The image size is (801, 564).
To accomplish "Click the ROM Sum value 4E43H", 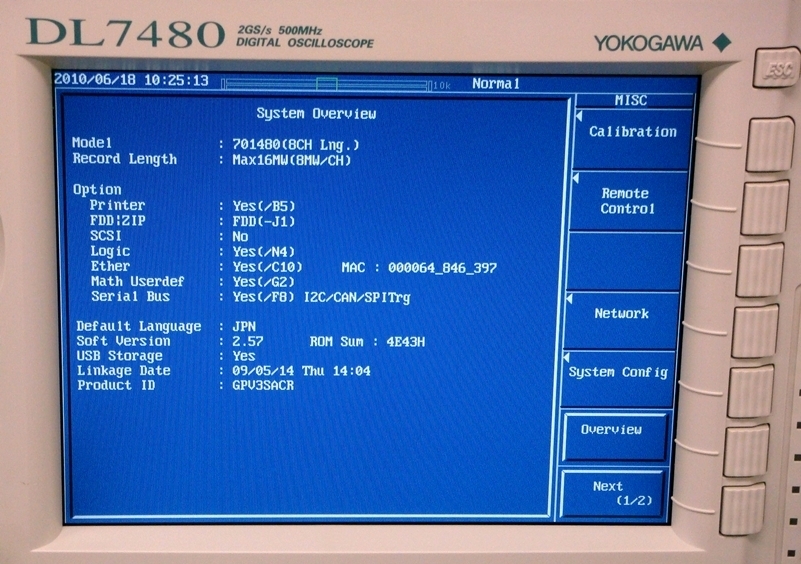I will pyautogui.click(x=406, y=342).
